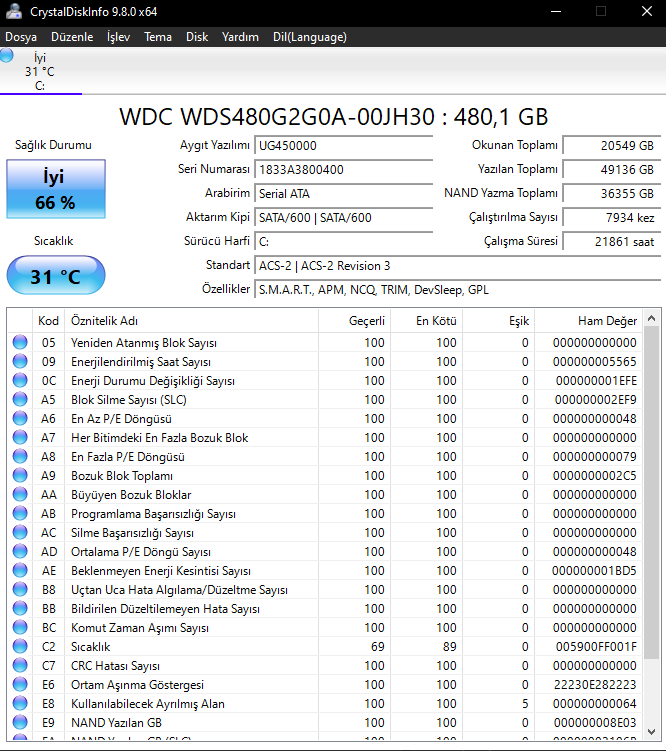Click the status icon for Sıcaklık row C2
The width and height of the screenshot is (666, 751).
point(20,646)
